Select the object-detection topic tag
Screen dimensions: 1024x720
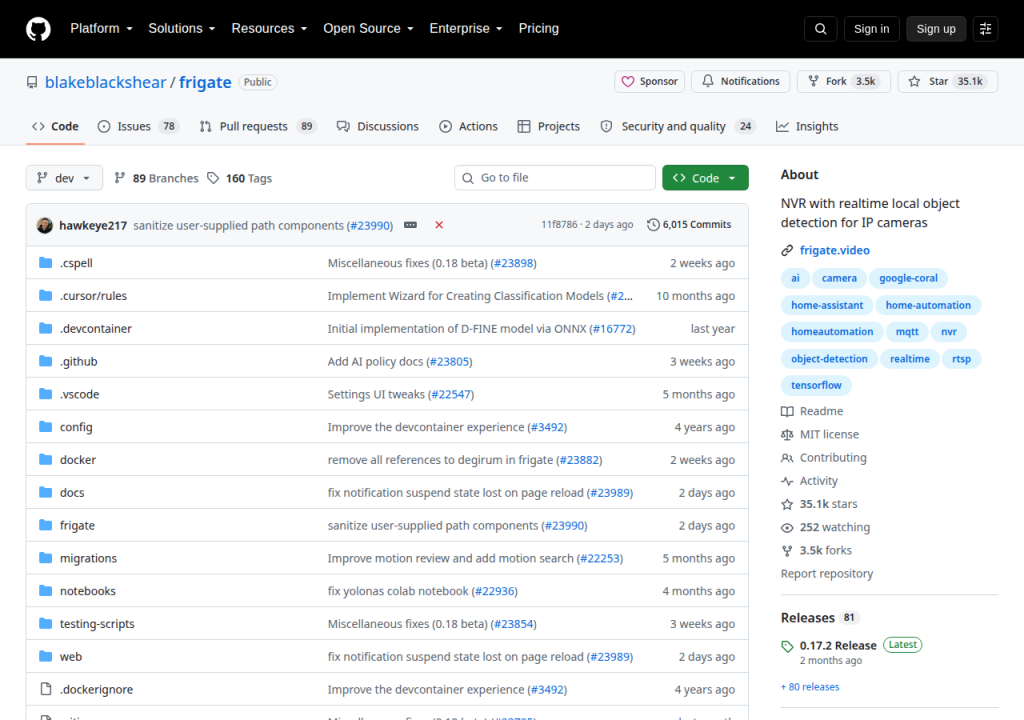tap(829, 359)
